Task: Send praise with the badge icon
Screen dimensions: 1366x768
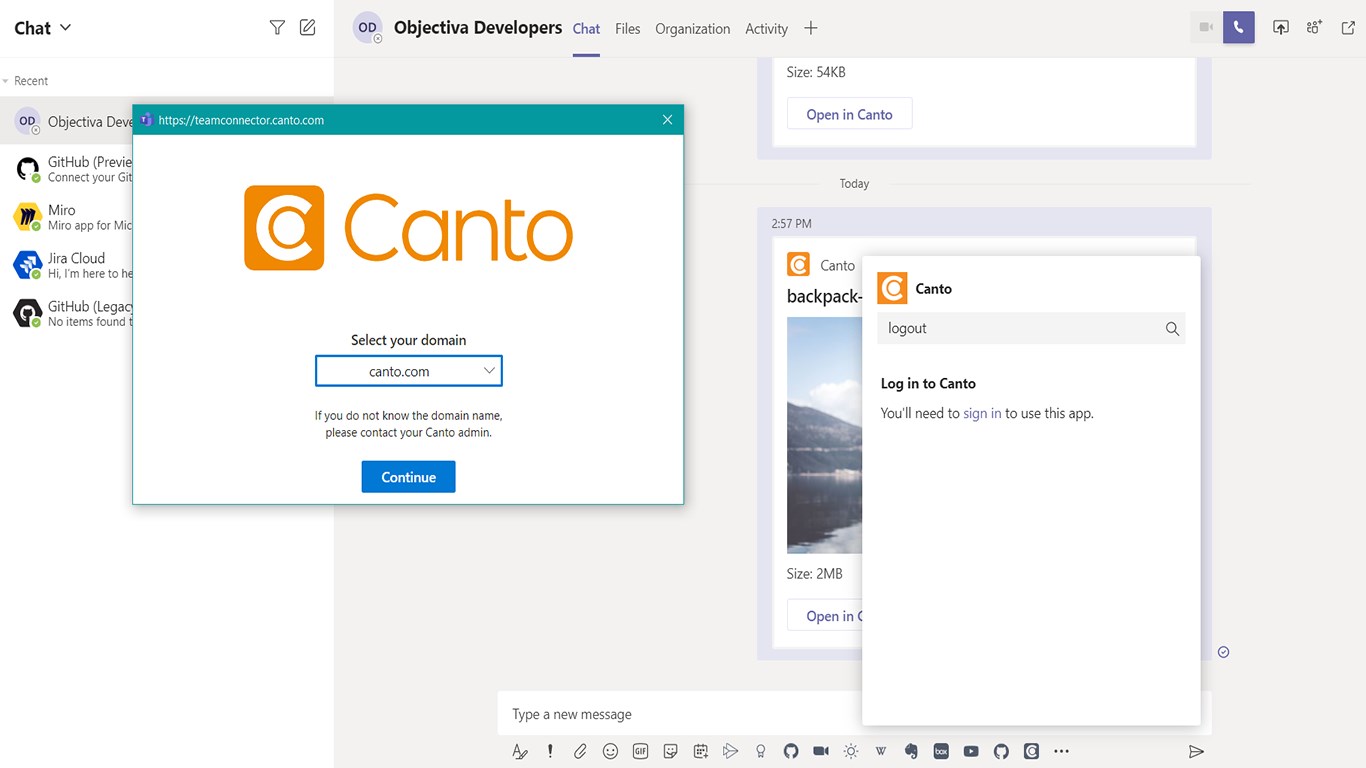Action: pyautogui.click(x=761, y=751)
